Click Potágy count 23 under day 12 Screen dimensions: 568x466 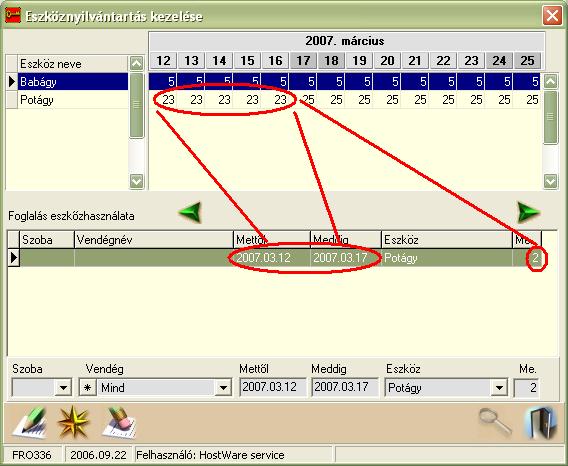163,100
